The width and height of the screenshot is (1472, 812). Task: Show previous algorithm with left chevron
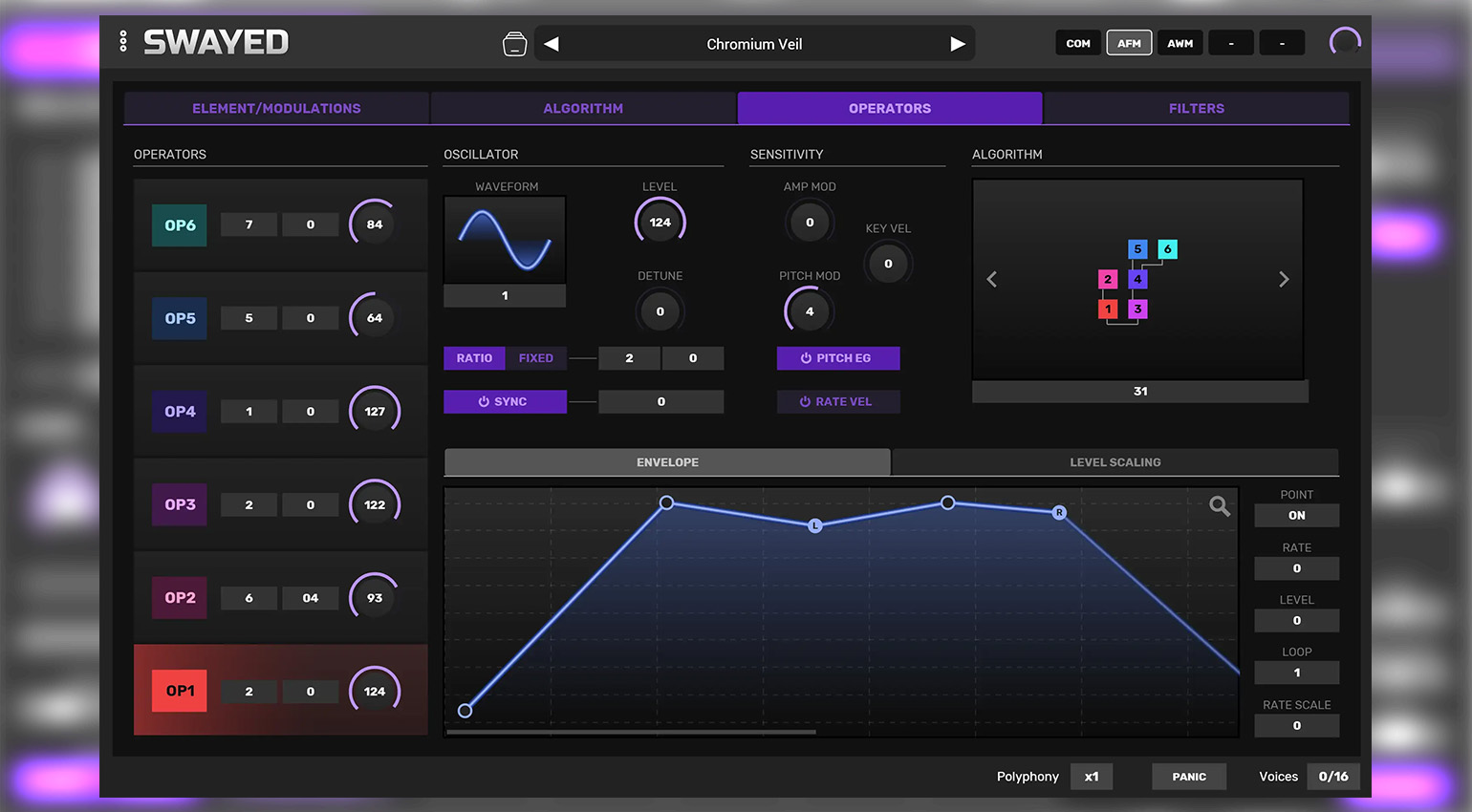coord(992,279)
